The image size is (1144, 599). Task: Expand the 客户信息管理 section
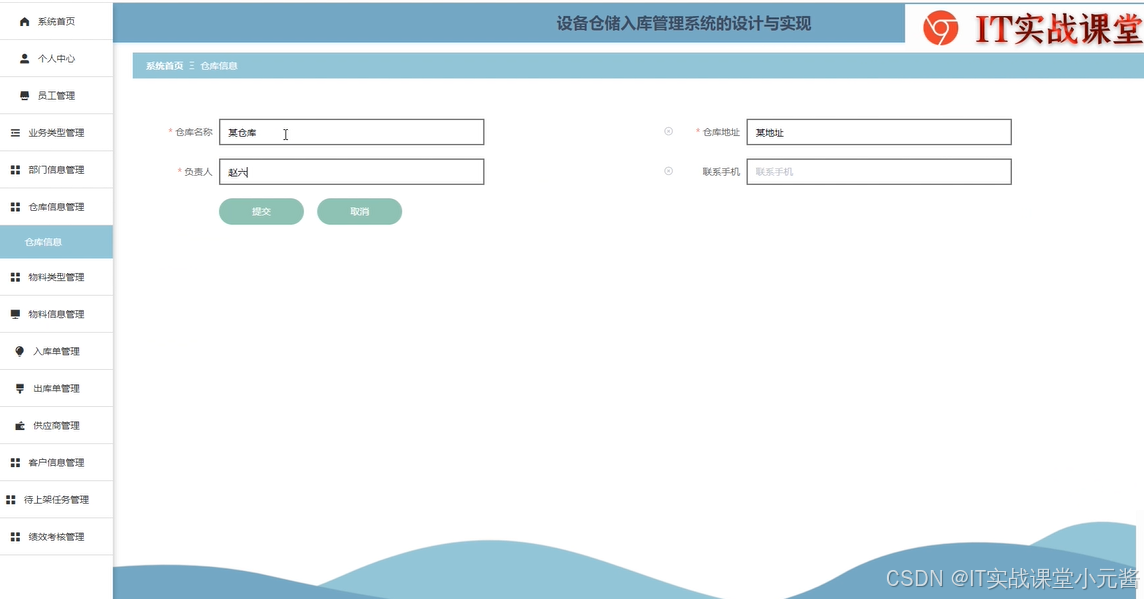click(57, 462)
